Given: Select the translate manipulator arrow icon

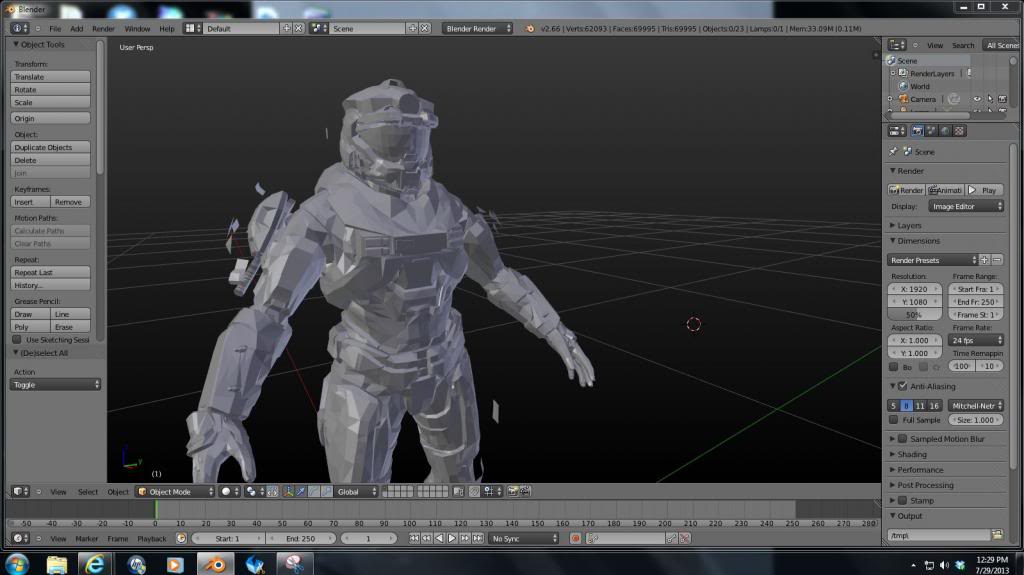Looking at the screenshot, I should [300, 491].
